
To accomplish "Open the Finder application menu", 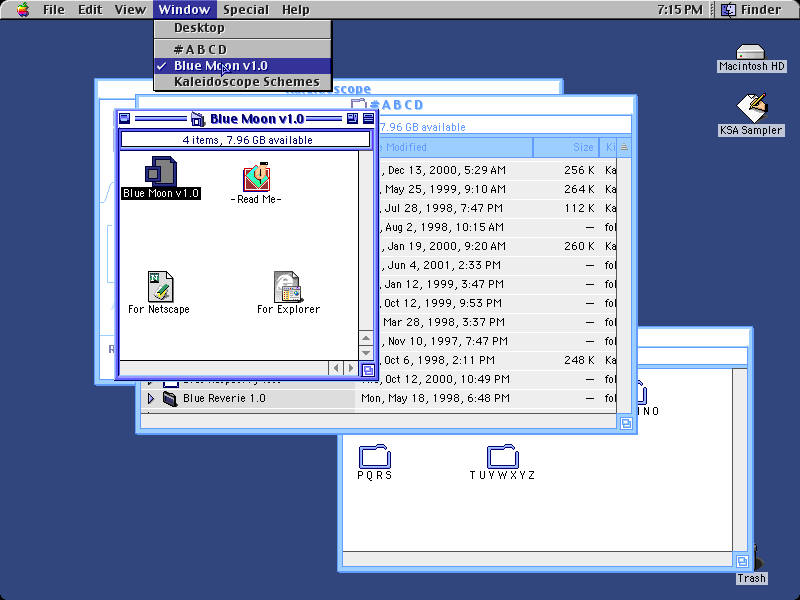I will click(x=752, y=10).
